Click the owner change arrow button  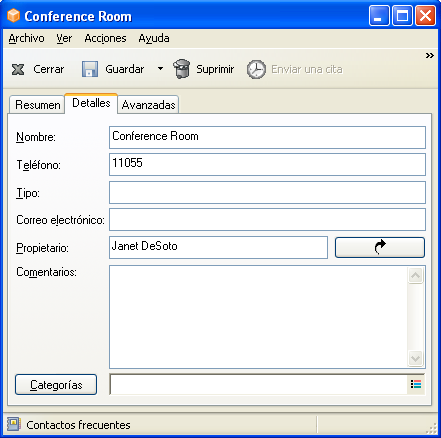tap(380, 247)
